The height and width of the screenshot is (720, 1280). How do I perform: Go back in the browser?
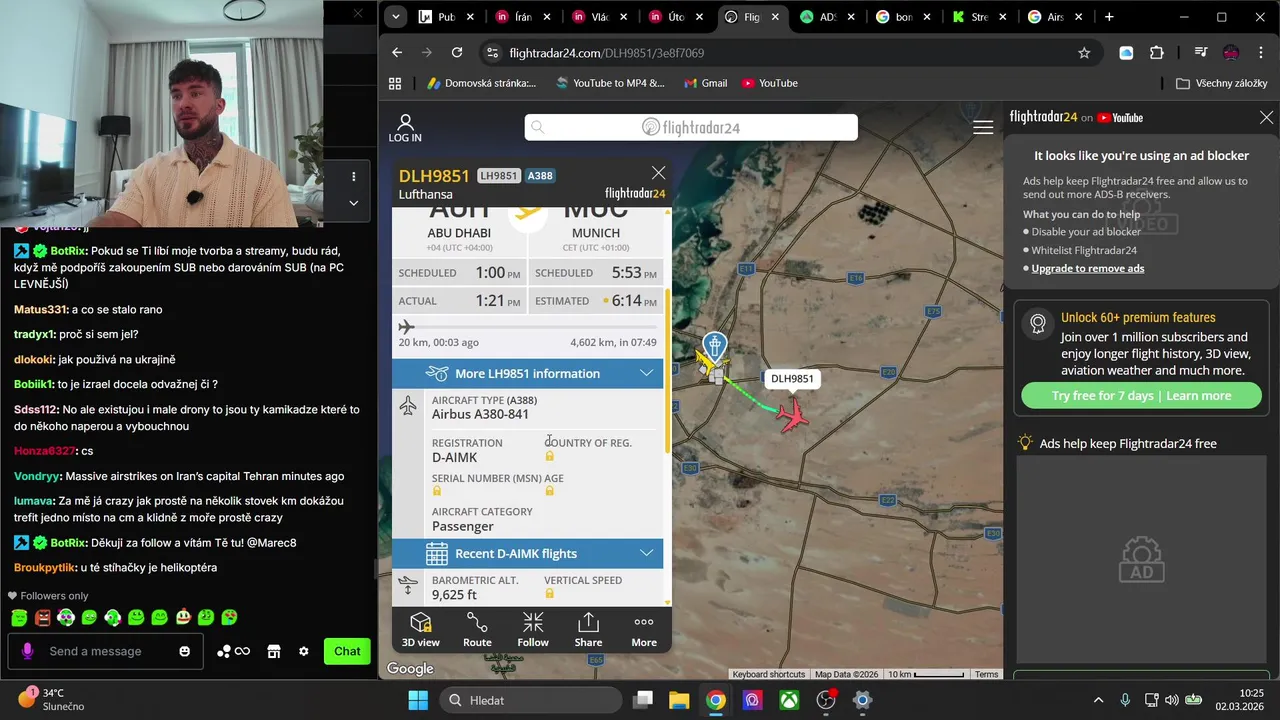click(x=397, y=53)
